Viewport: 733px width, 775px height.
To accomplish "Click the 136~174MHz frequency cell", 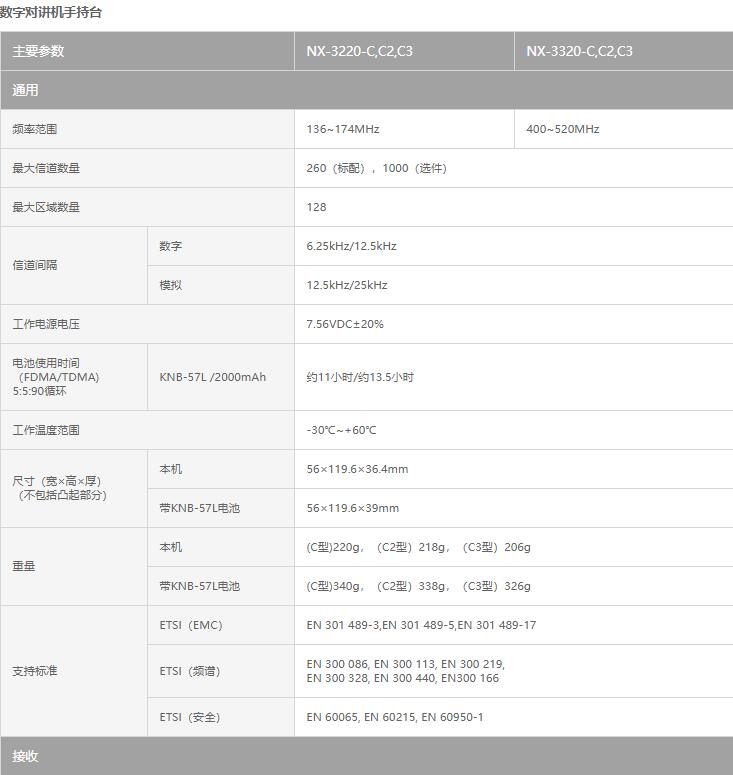I will pos(343,129).
